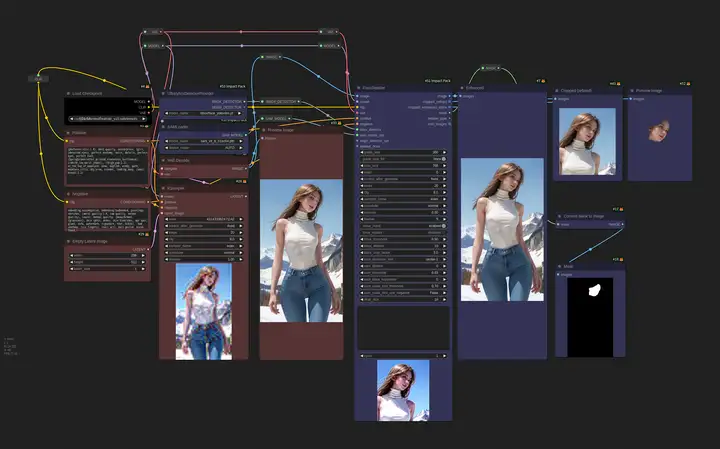The width and height of the screenshot is (720, 449).
Task: Collapse the VAE Decode node via its title dot
Action: click(x=163, y=161)
